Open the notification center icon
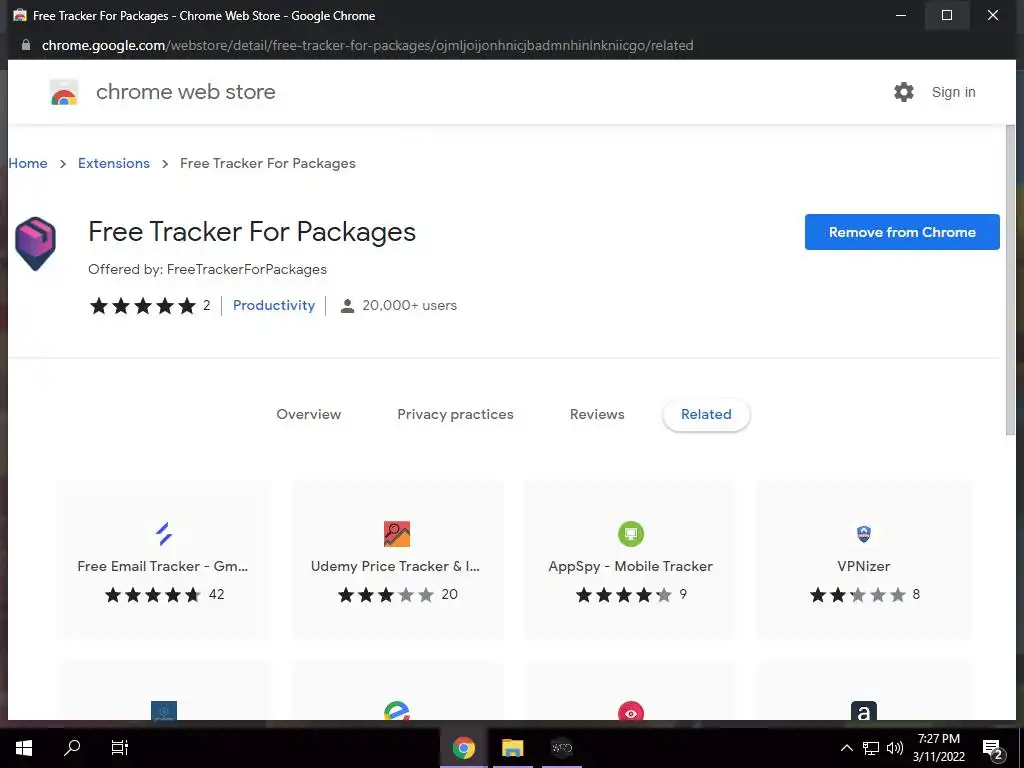 (993, 749)
